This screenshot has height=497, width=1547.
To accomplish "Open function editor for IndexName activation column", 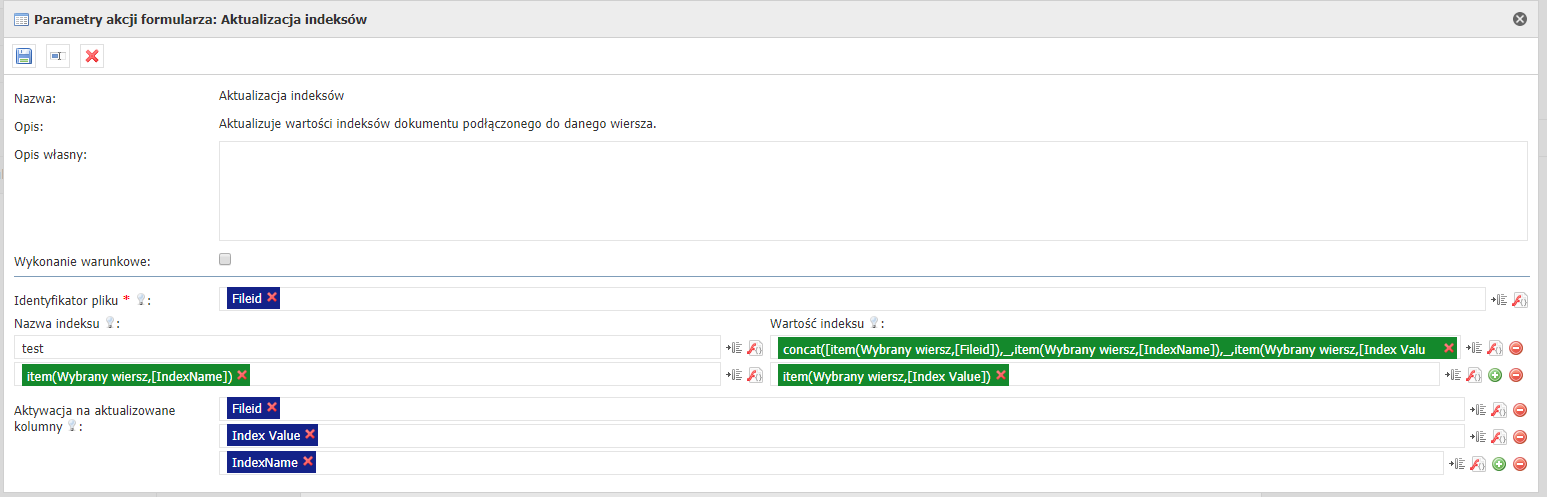I will click(1477, 463).
